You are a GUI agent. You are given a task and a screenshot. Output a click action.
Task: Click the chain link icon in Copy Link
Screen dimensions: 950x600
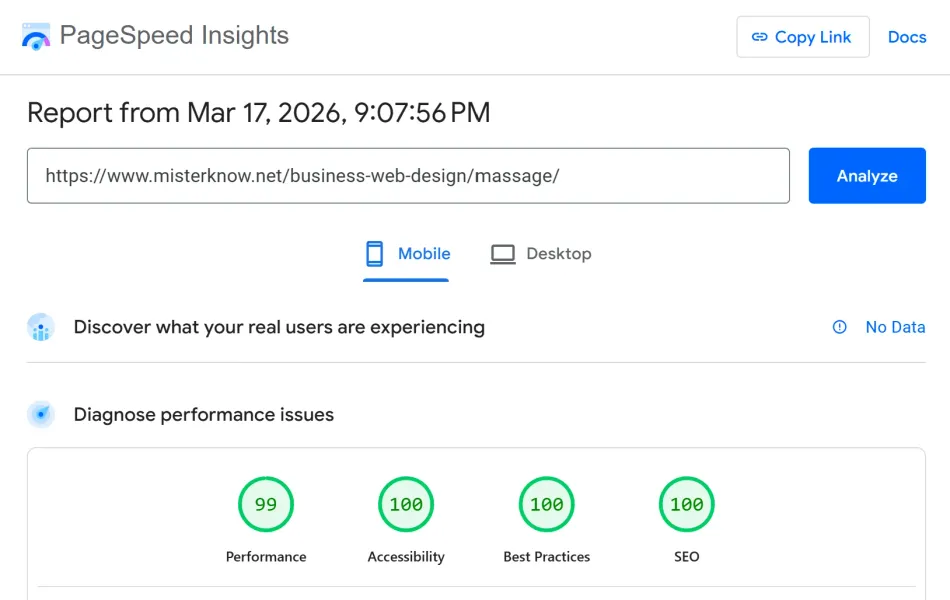(x=759, y=37)
